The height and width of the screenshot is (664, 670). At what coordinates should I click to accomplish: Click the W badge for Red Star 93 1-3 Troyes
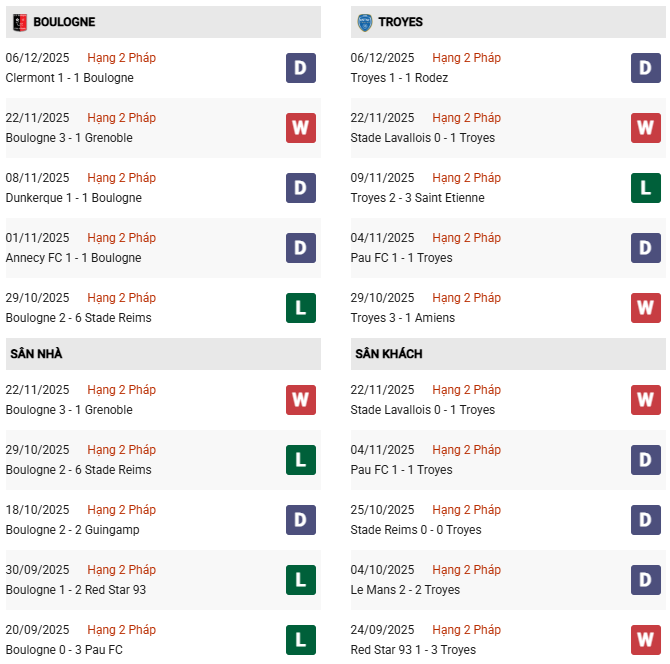click(x=646, y=640)
